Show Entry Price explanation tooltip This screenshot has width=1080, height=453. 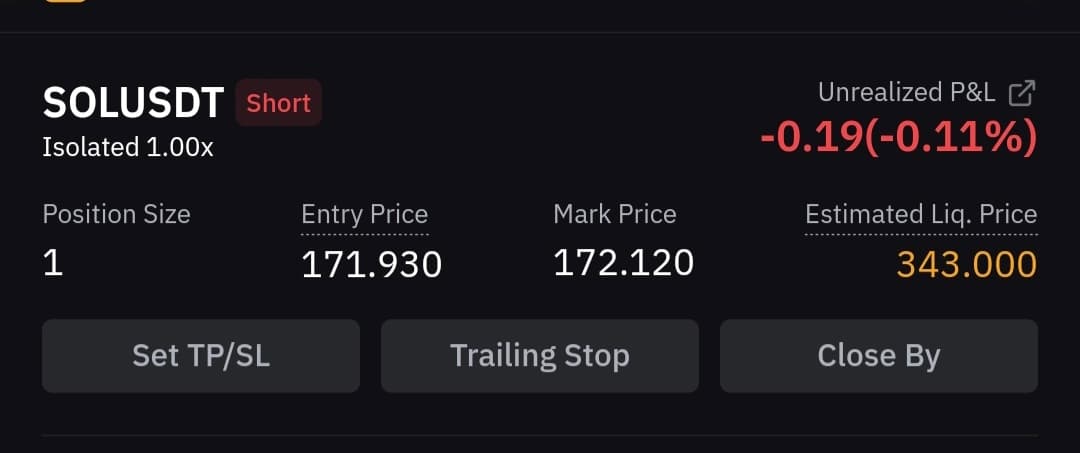pyautogui.click(x=364, y=215)
